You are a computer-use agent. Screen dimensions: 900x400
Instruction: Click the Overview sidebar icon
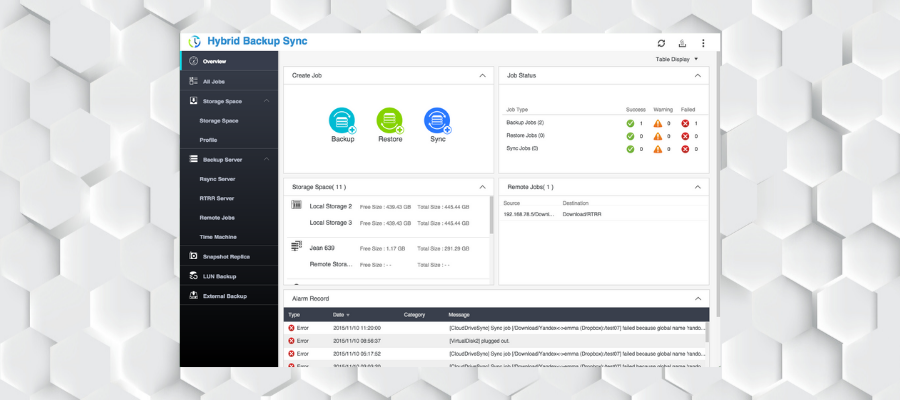[x=193, y=61]
